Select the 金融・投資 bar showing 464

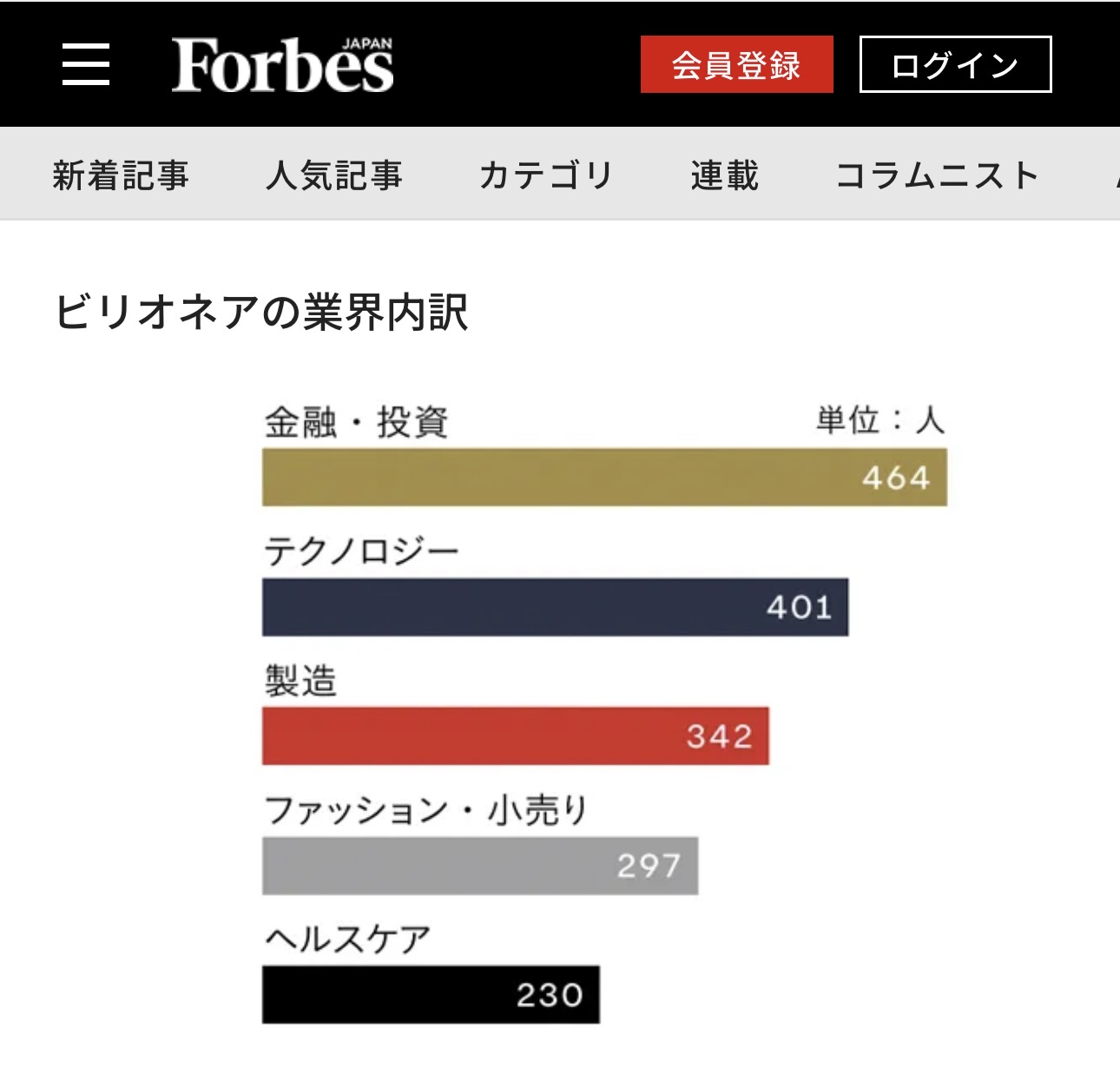pos(606,476)
